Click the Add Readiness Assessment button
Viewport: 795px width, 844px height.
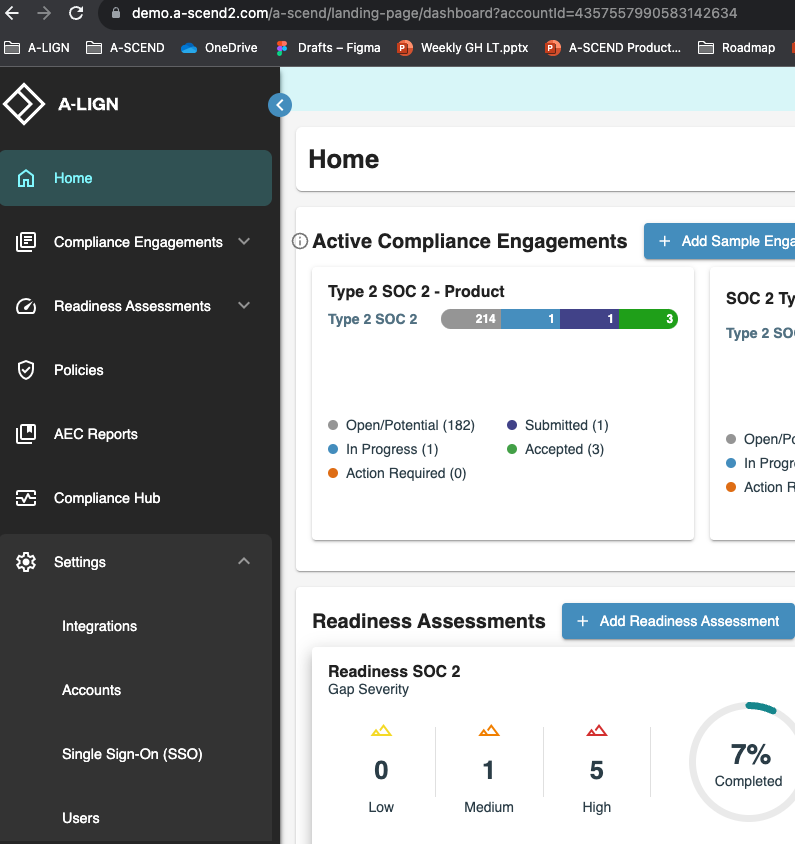tap(678, 621)
